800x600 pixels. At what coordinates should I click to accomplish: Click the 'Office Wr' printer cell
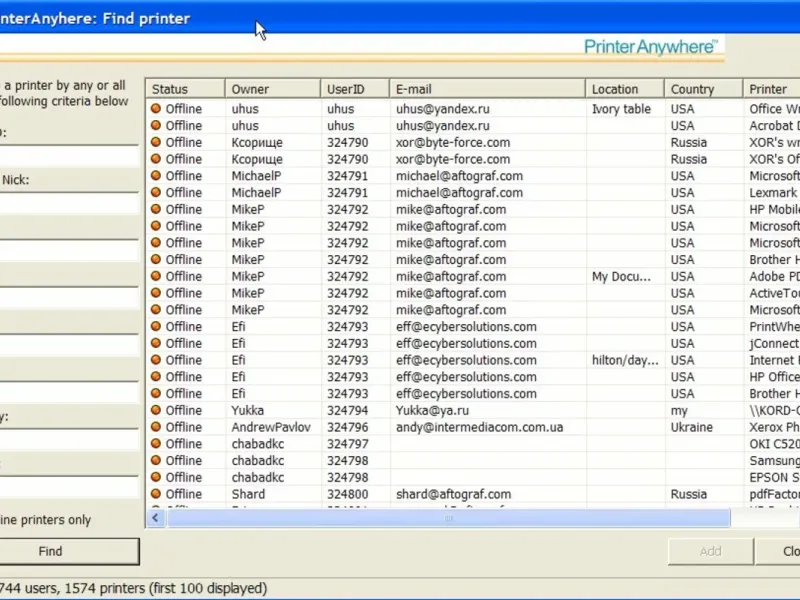pyautogui.click(x=774, y=109)
